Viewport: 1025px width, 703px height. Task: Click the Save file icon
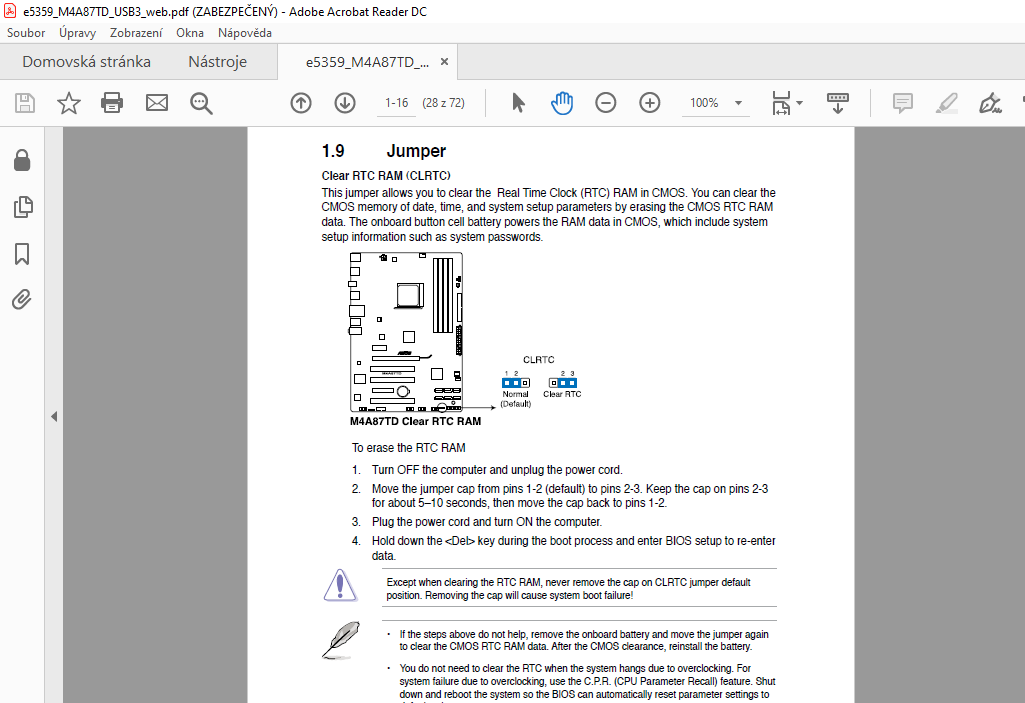(25, 103)
